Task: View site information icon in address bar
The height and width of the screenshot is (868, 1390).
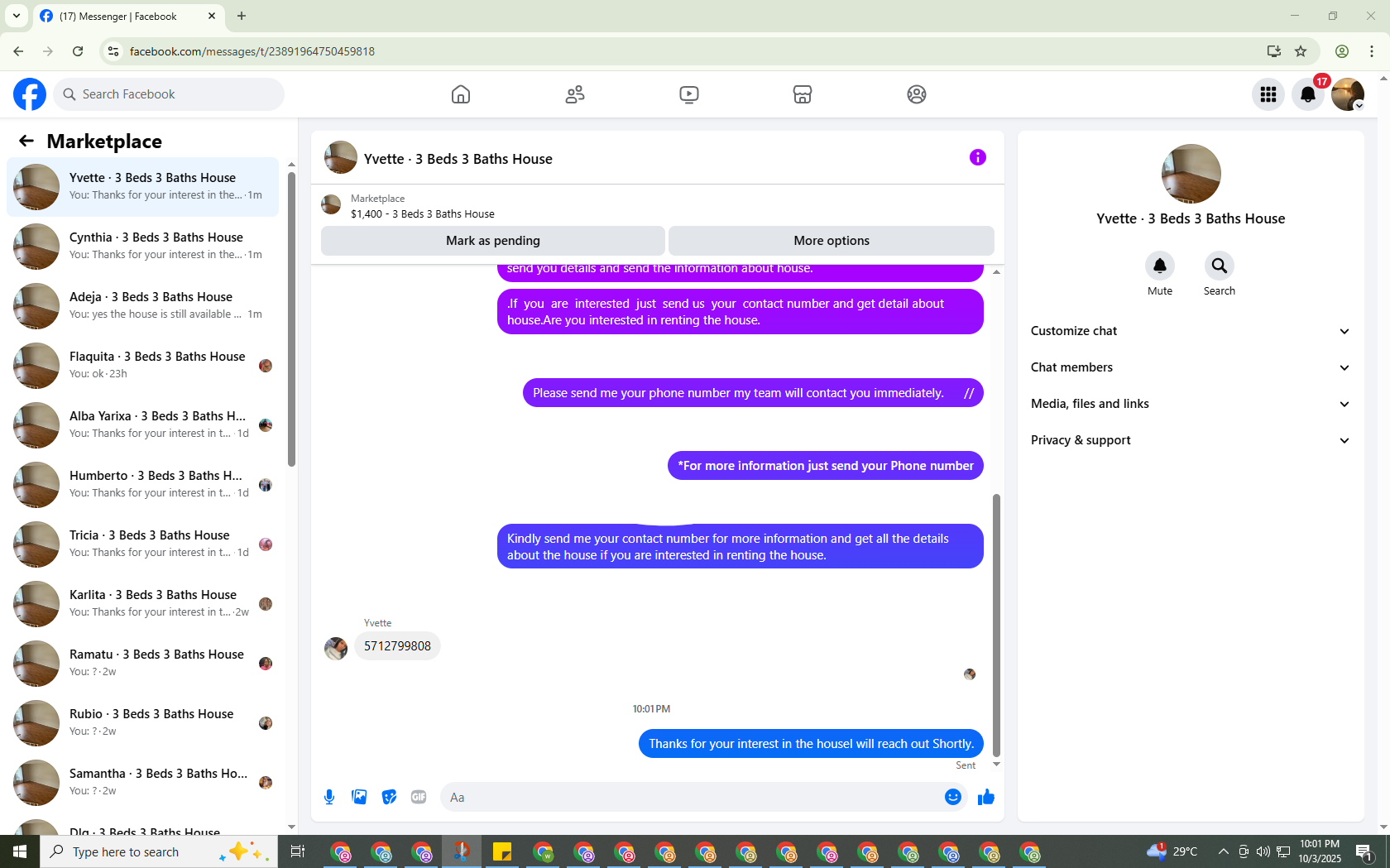Action: [113, 51]
